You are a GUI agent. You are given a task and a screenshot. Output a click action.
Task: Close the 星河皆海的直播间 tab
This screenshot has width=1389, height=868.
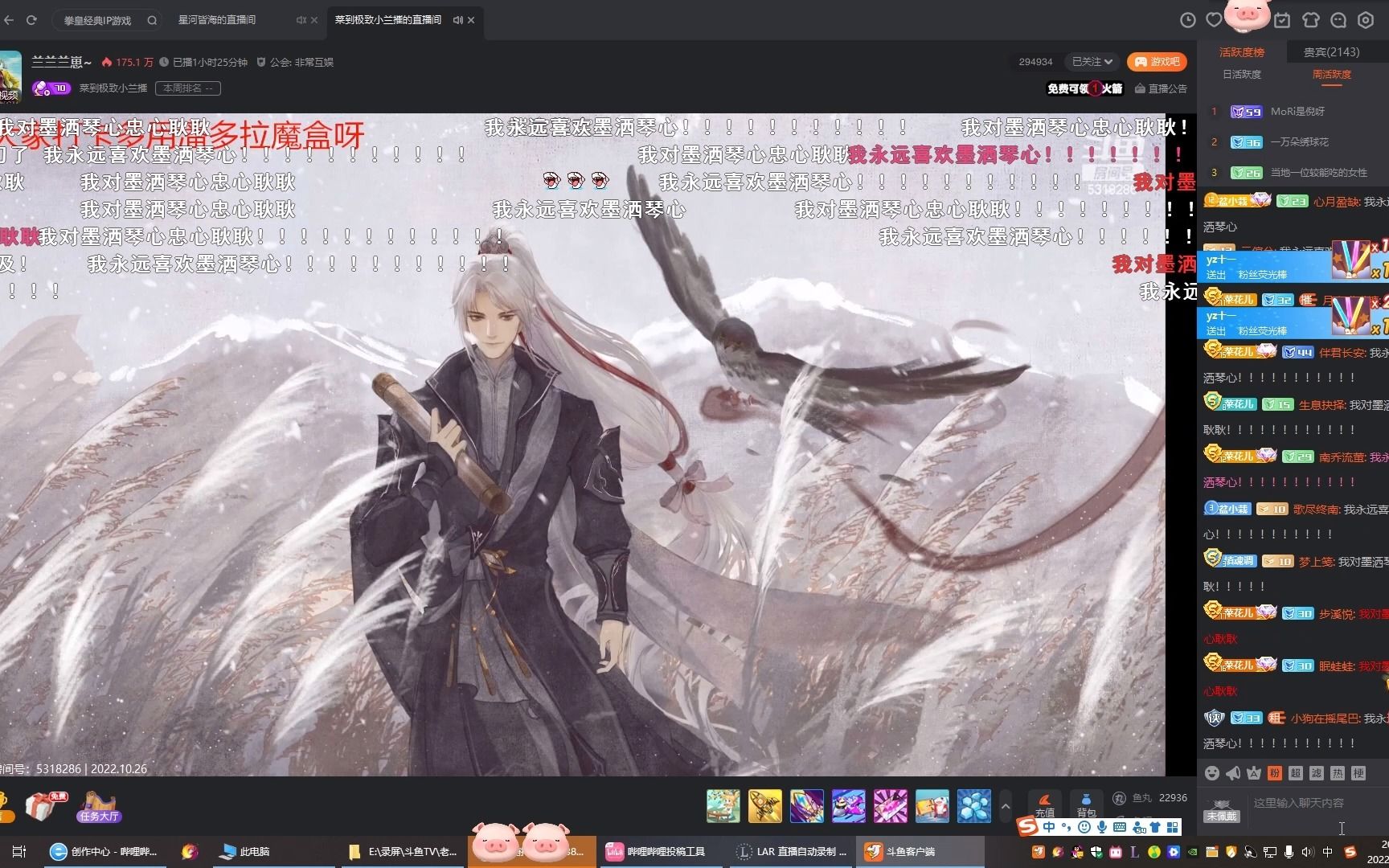(x=314, y=20)
